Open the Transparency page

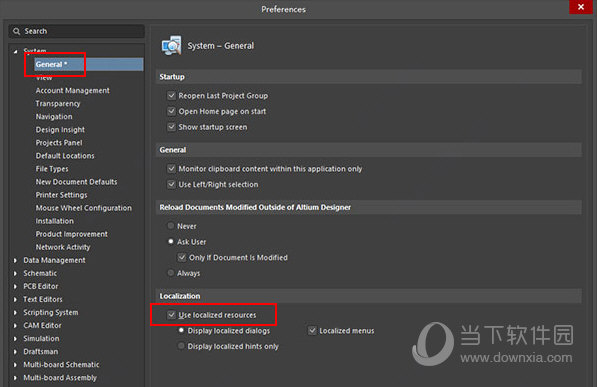pyautogui.click(x=58, y=104)
